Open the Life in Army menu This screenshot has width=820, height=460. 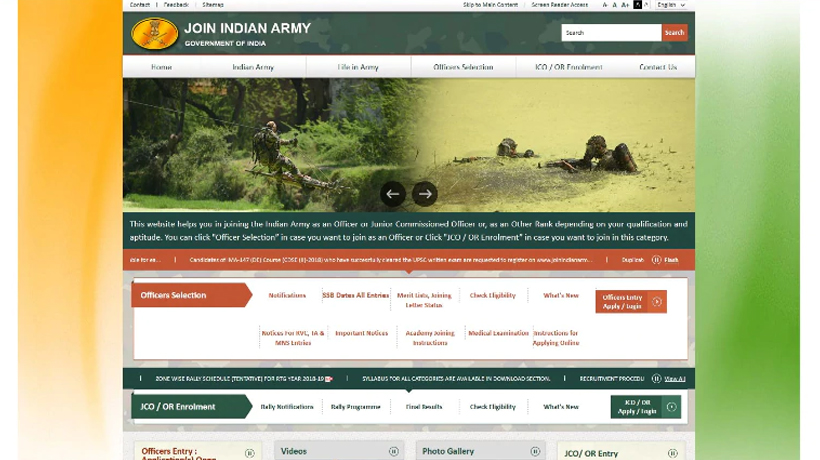358,67
